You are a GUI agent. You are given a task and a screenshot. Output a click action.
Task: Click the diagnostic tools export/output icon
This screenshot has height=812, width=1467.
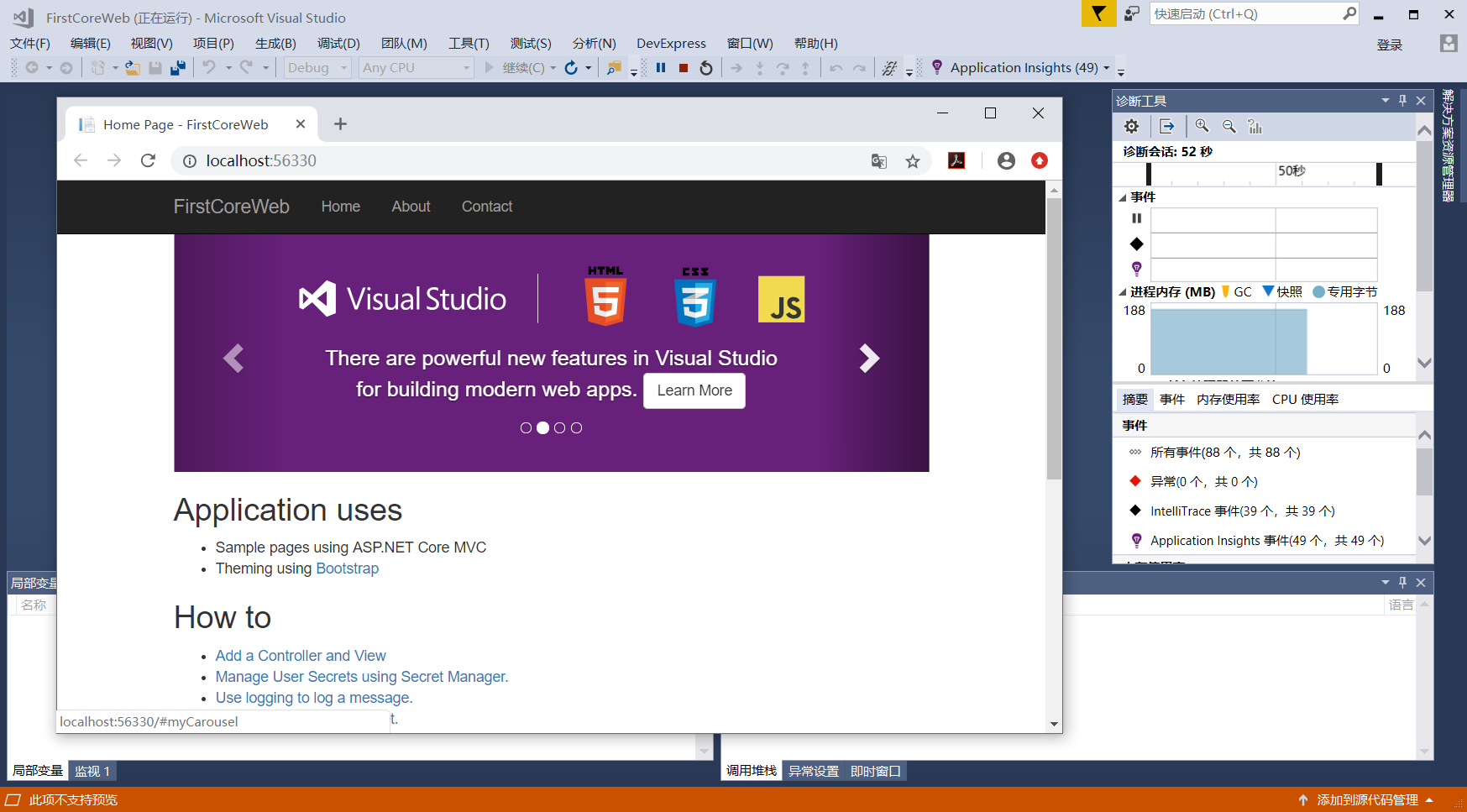pos(1167,126)
